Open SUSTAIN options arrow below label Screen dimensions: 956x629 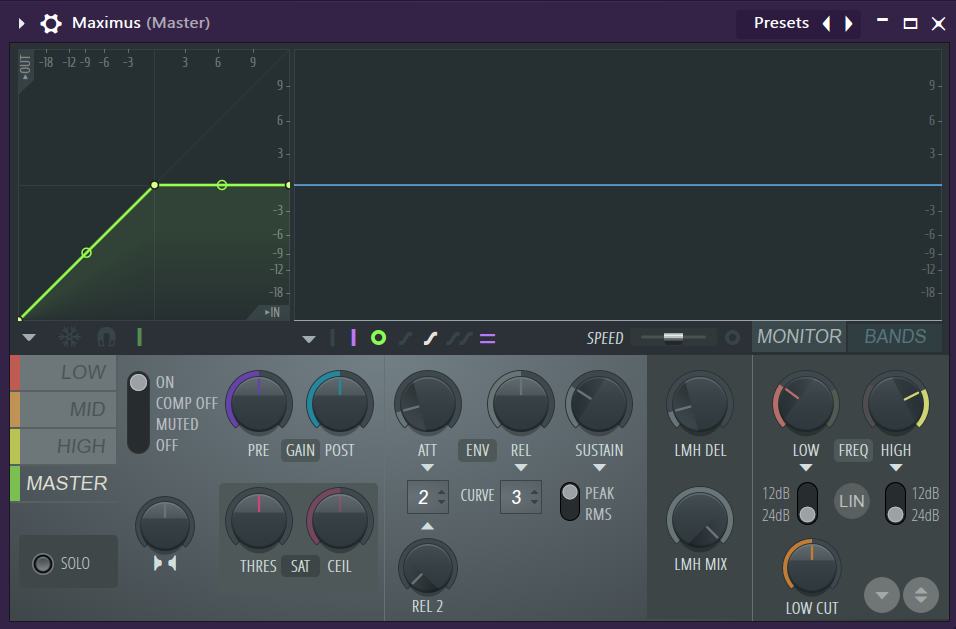(x=599, y=467)
